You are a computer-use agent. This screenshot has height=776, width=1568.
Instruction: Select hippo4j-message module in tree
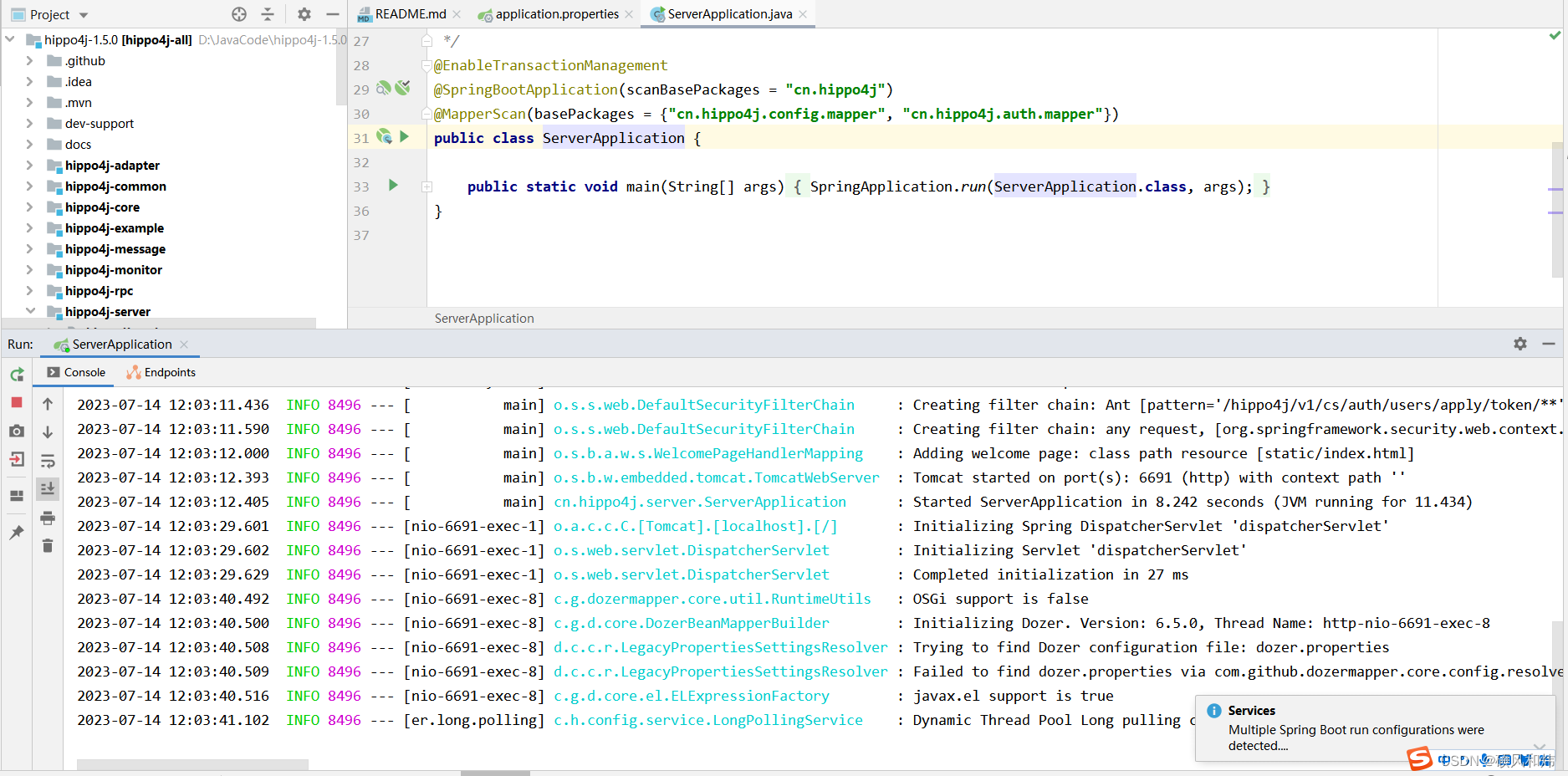pos(115,249)
